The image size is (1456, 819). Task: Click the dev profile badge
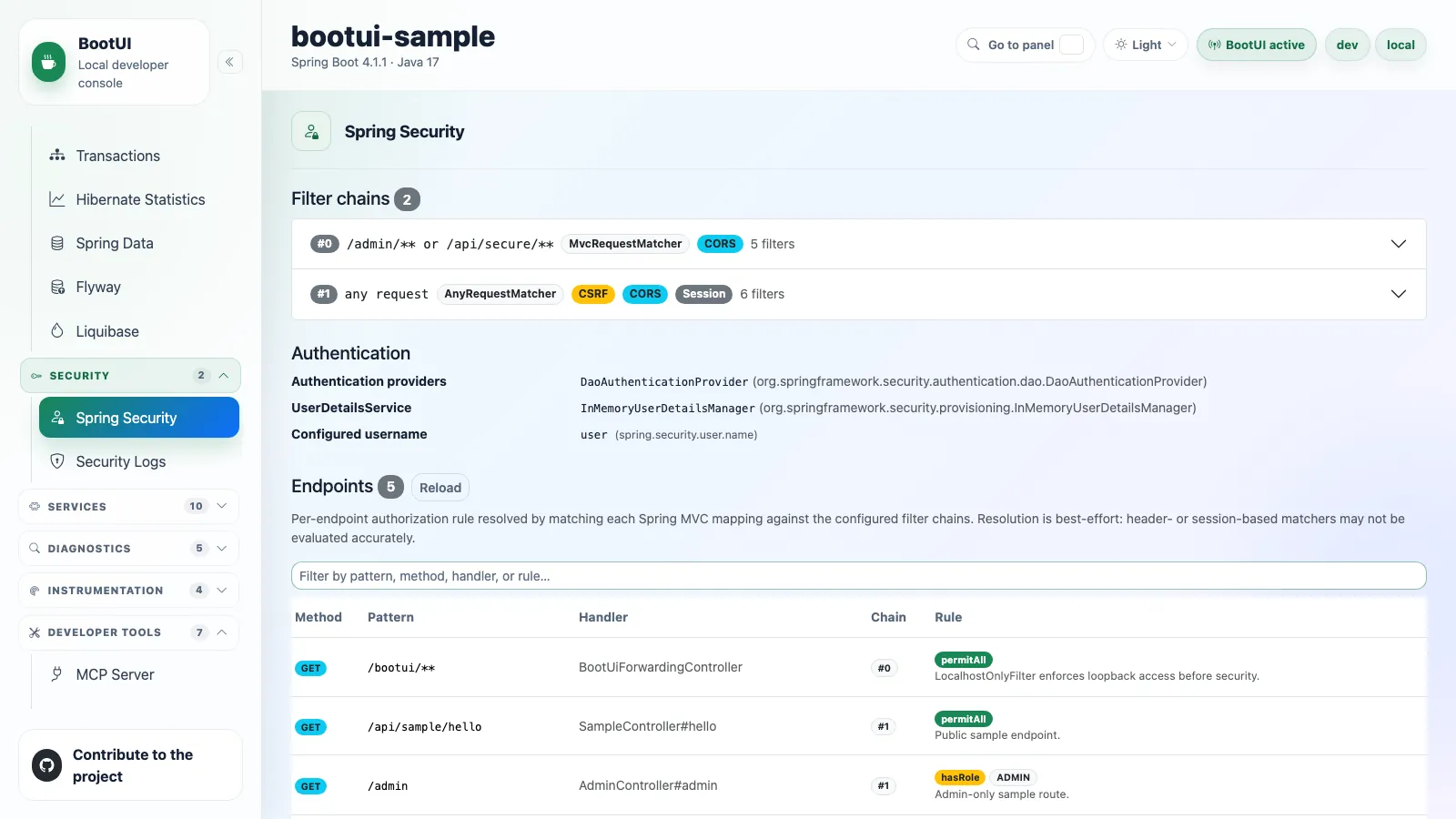click(x=1348, y=45)
